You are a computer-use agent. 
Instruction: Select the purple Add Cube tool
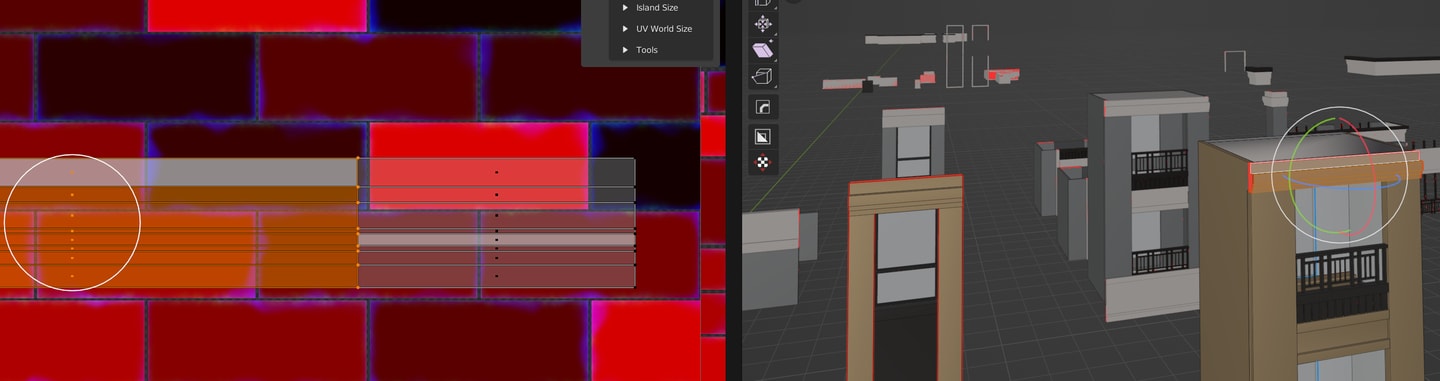[x=763, y=50]
